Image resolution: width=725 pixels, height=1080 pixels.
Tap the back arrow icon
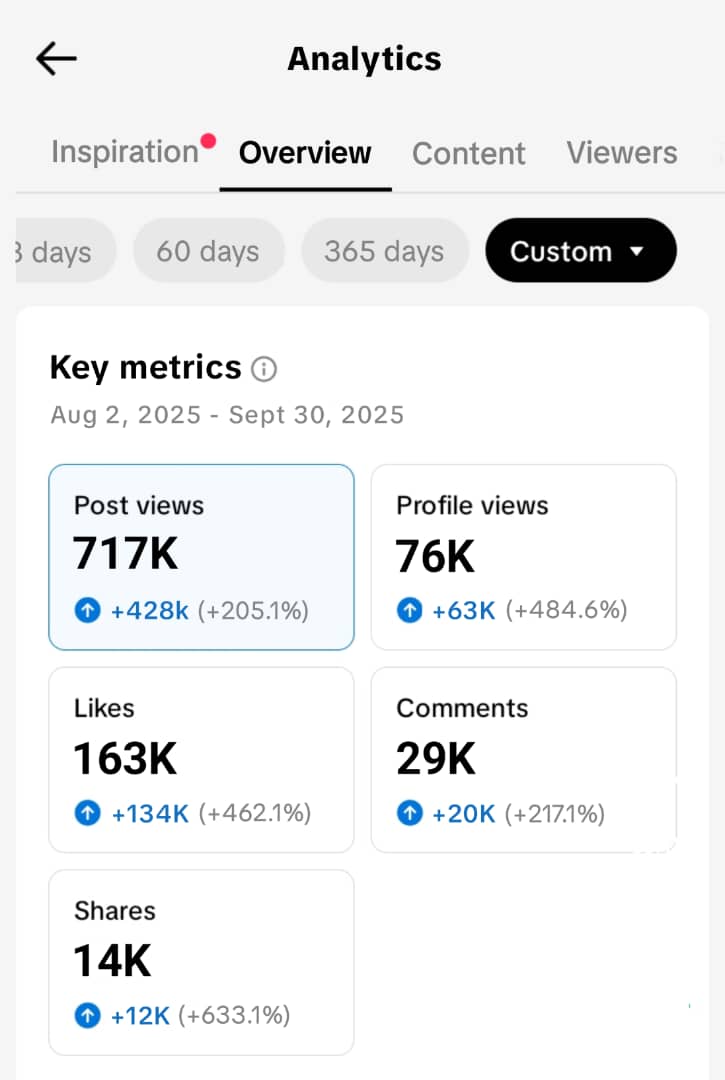coord(56,59)
